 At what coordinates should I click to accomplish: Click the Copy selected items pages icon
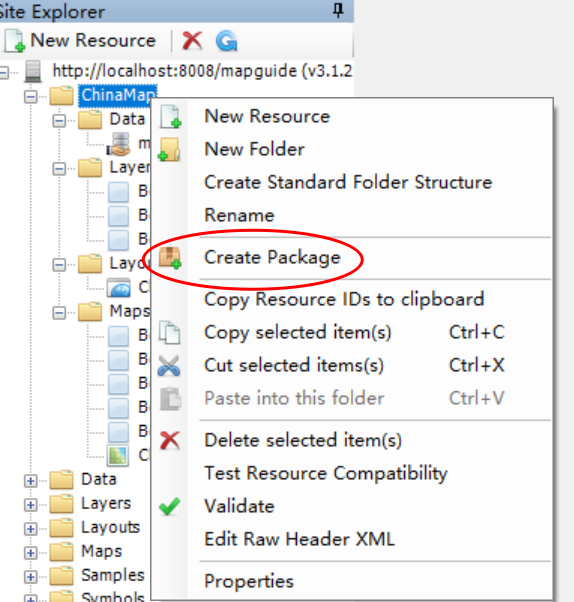coord(169,332)
